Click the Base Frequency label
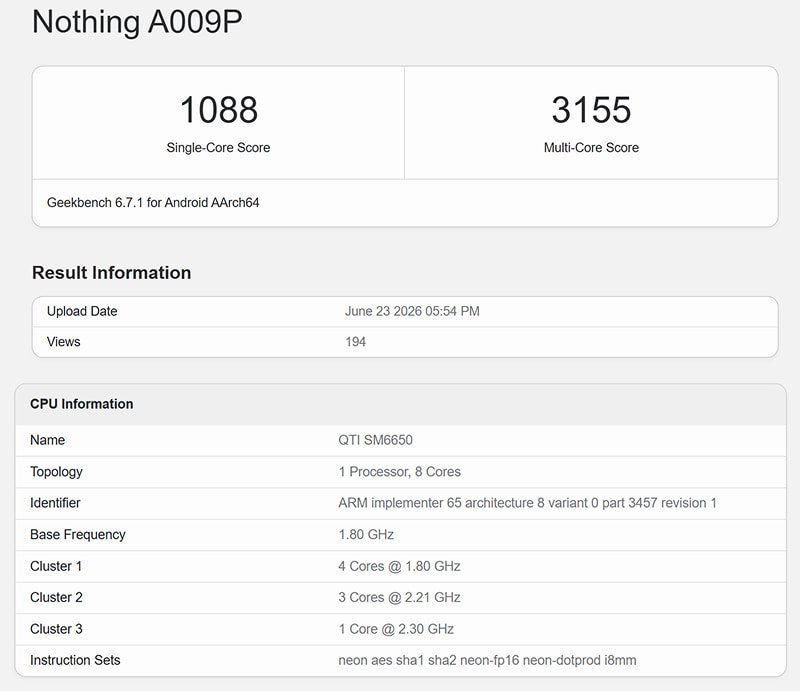Viewport: 800px width, 691px height. click(x=78, y=534)
